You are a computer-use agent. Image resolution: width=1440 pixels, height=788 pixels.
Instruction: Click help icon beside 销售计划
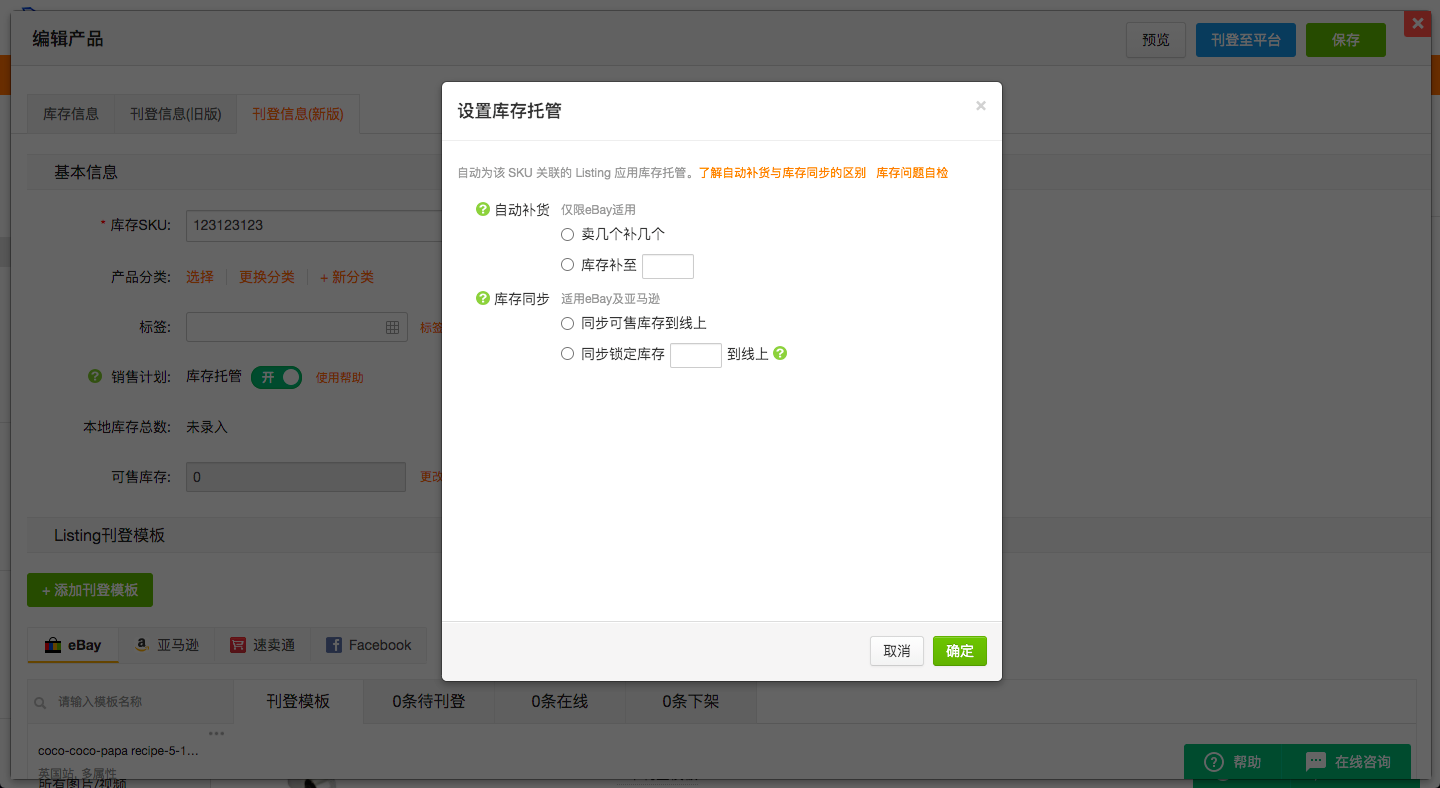coord(95,377)
